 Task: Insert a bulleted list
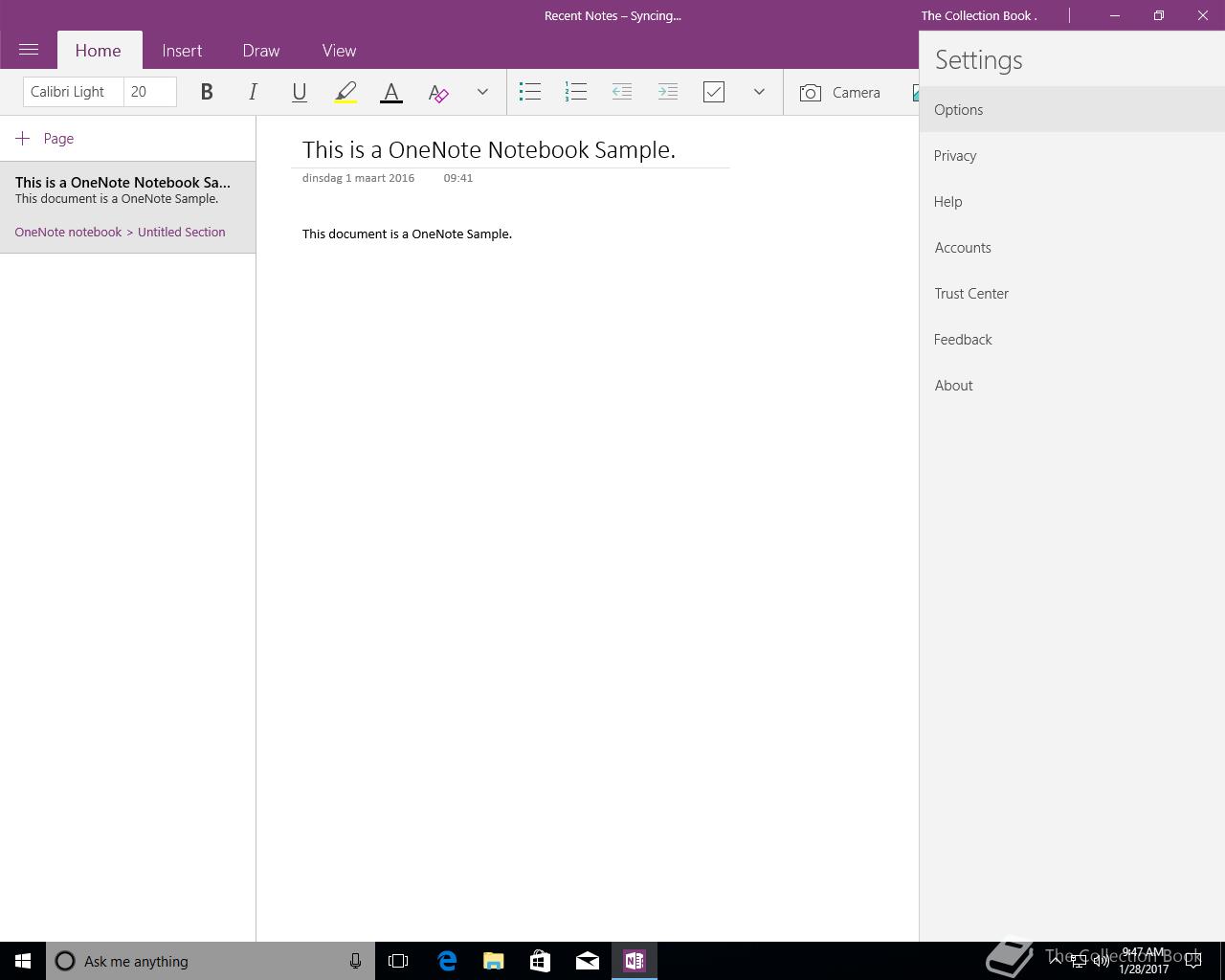coord(530,92)
